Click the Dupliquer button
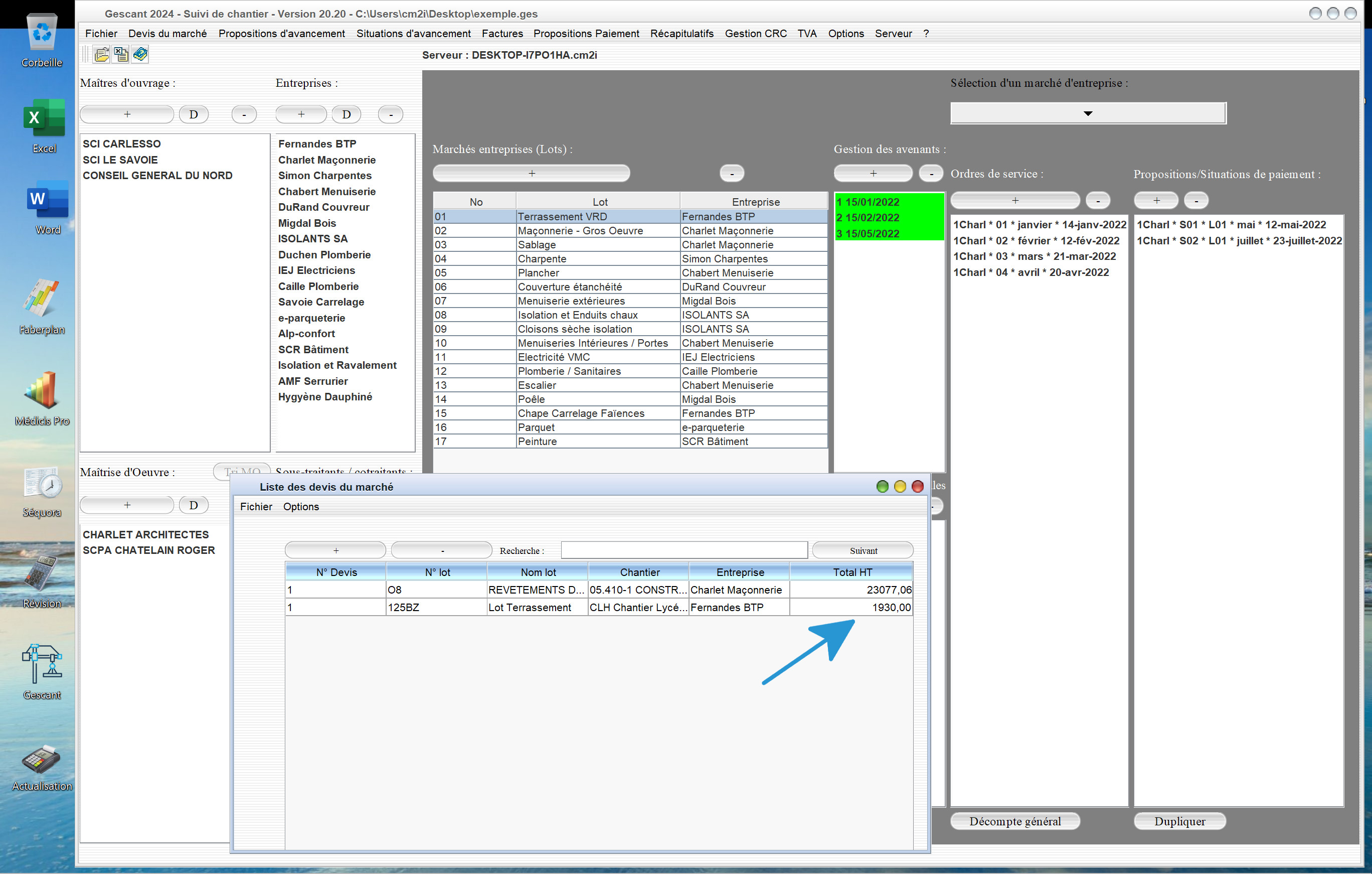The height and width of the screenshot is (874, 1372). pos(1179,821)
